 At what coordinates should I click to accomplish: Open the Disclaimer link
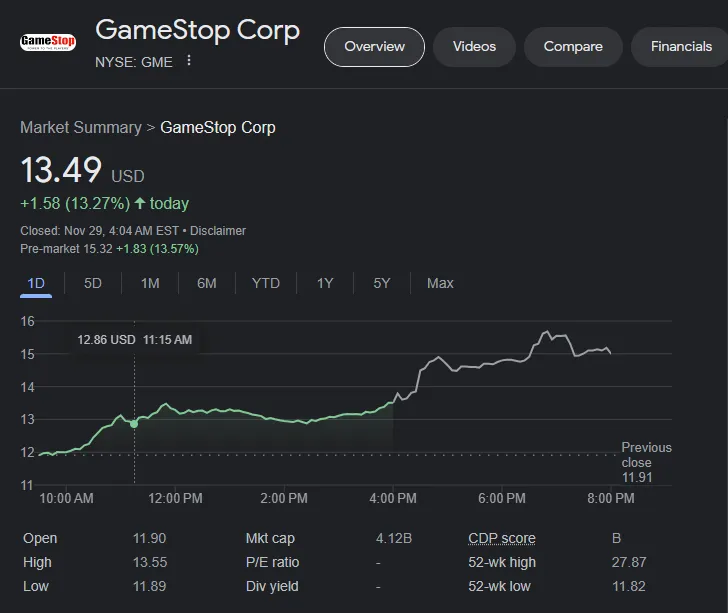point(218,231)
